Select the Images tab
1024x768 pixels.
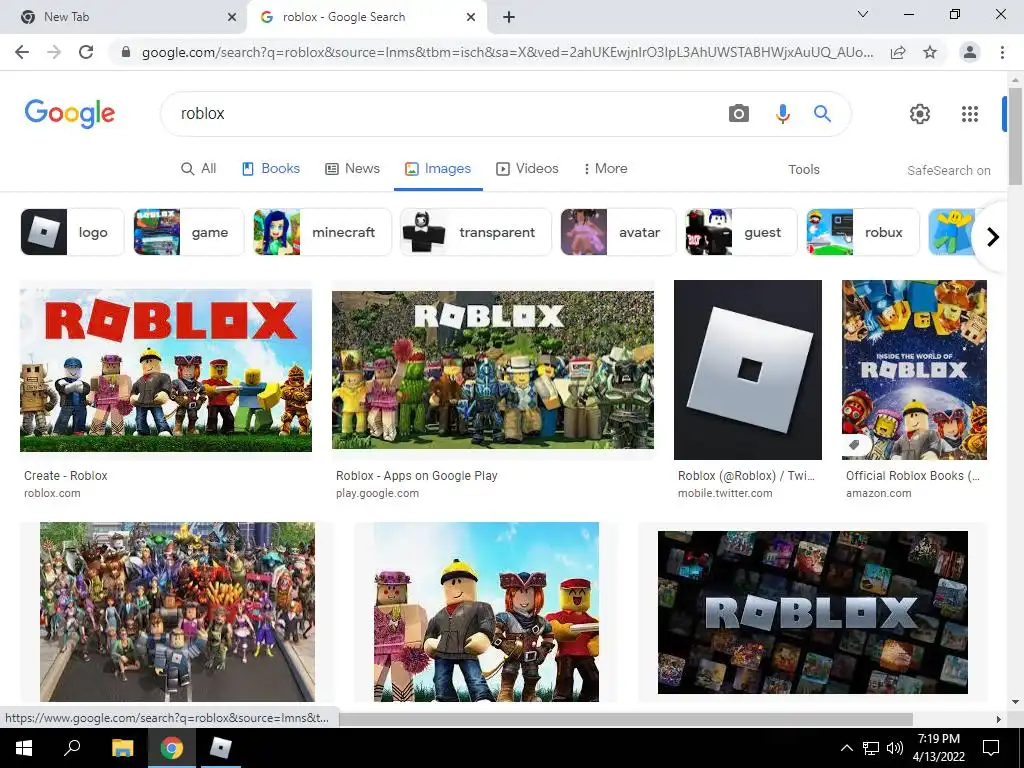(x=438, y=168)
